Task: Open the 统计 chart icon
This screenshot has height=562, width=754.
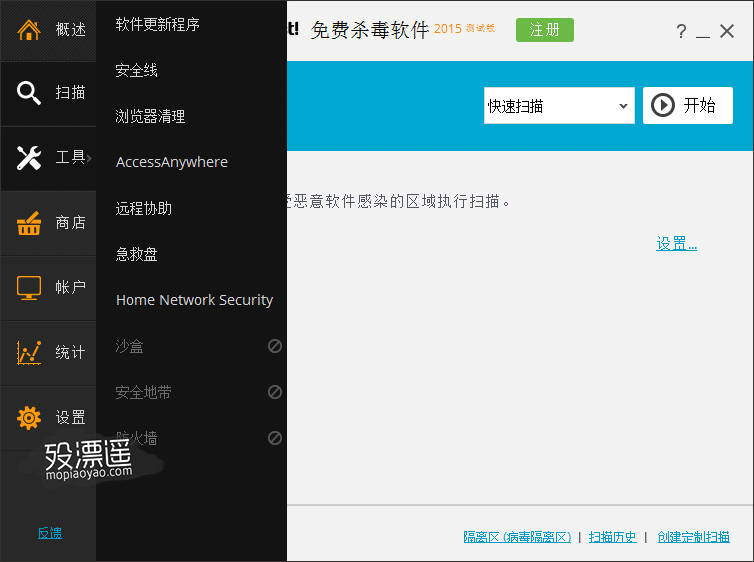Action: (28, 352)
